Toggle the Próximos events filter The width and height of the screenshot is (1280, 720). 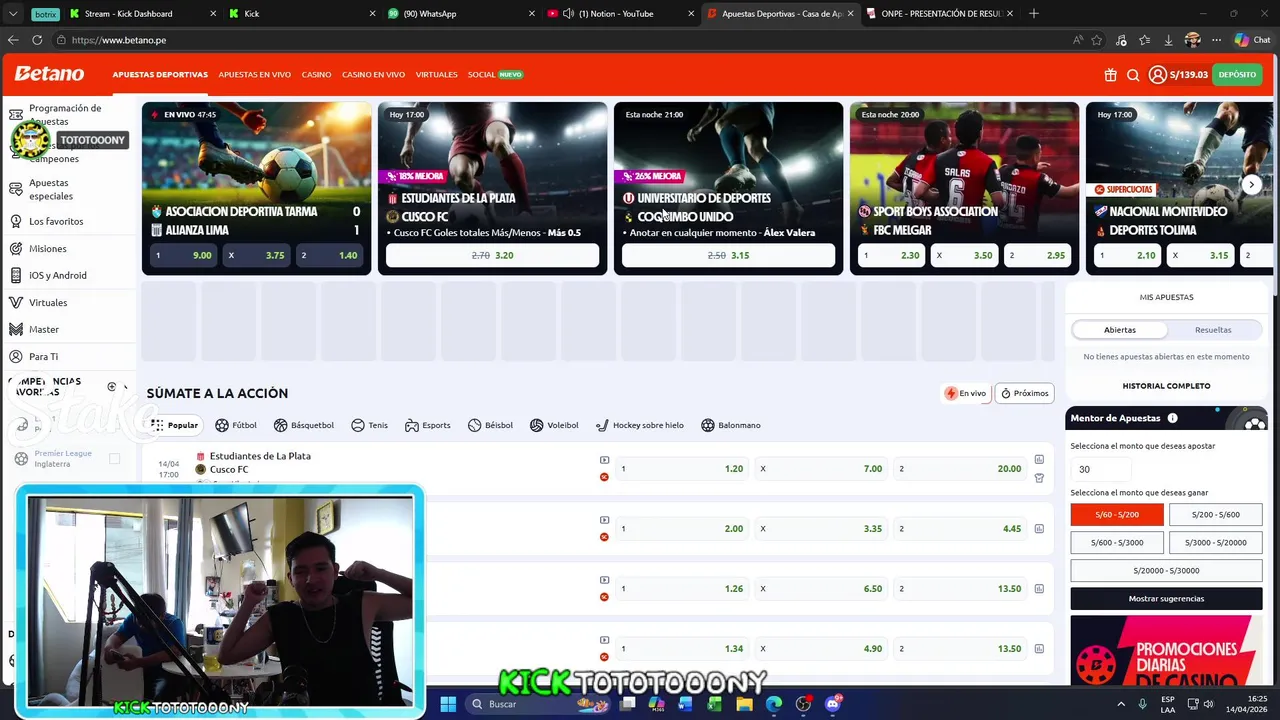(x=1024, y=393)
